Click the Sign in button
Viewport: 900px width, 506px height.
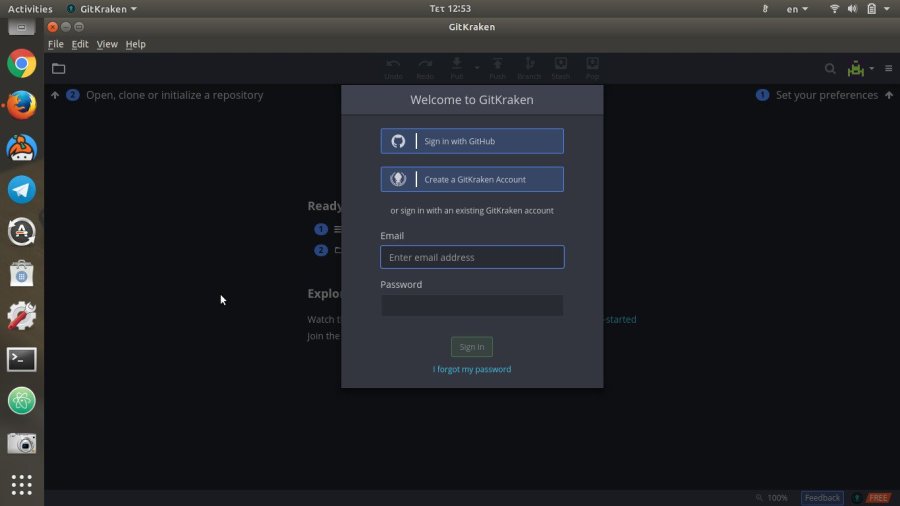point(472,347)
